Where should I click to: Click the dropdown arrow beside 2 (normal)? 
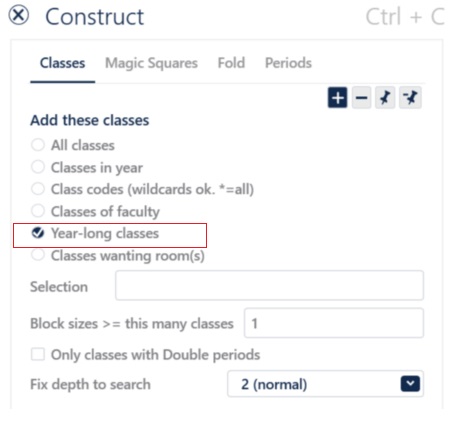point(410,384)
